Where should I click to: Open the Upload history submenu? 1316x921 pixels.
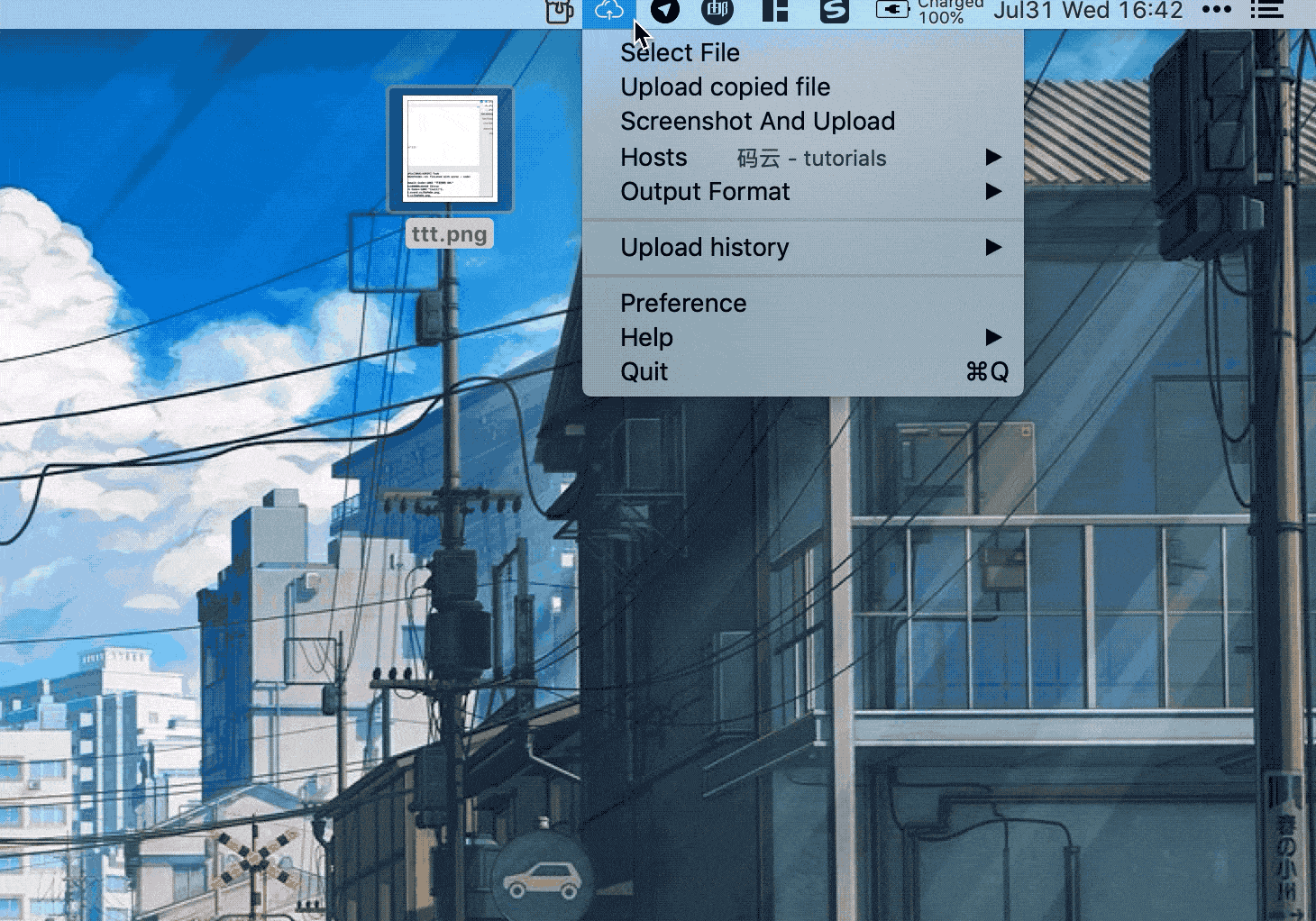pos(803,247)
